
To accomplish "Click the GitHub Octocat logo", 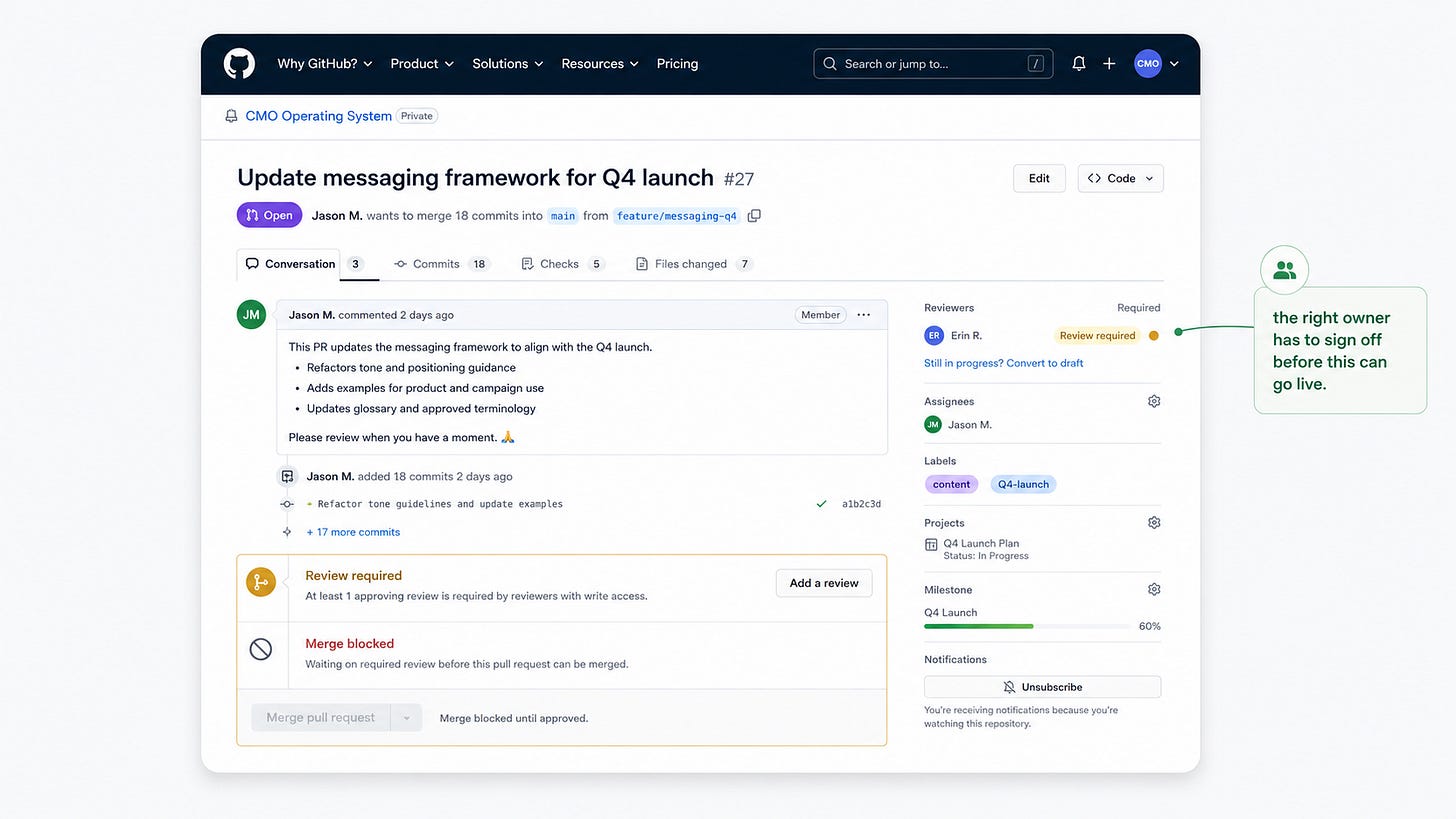I will pos(240,64).
